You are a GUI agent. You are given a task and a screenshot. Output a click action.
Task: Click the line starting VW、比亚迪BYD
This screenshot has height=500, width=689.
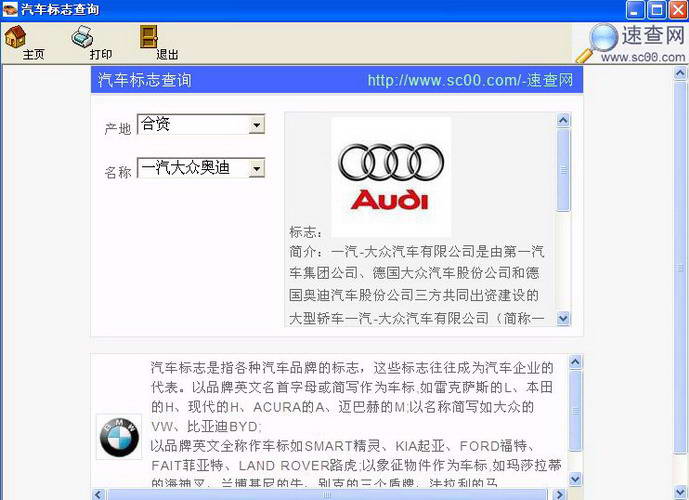point(206,427)
